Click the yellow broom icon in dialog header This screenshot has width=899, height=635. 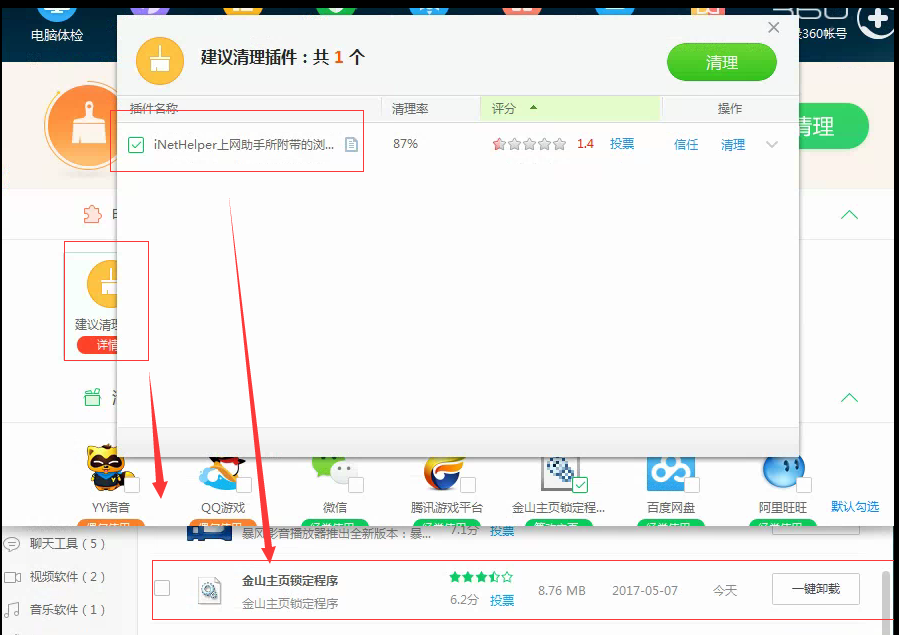click(x=160, y=60)
